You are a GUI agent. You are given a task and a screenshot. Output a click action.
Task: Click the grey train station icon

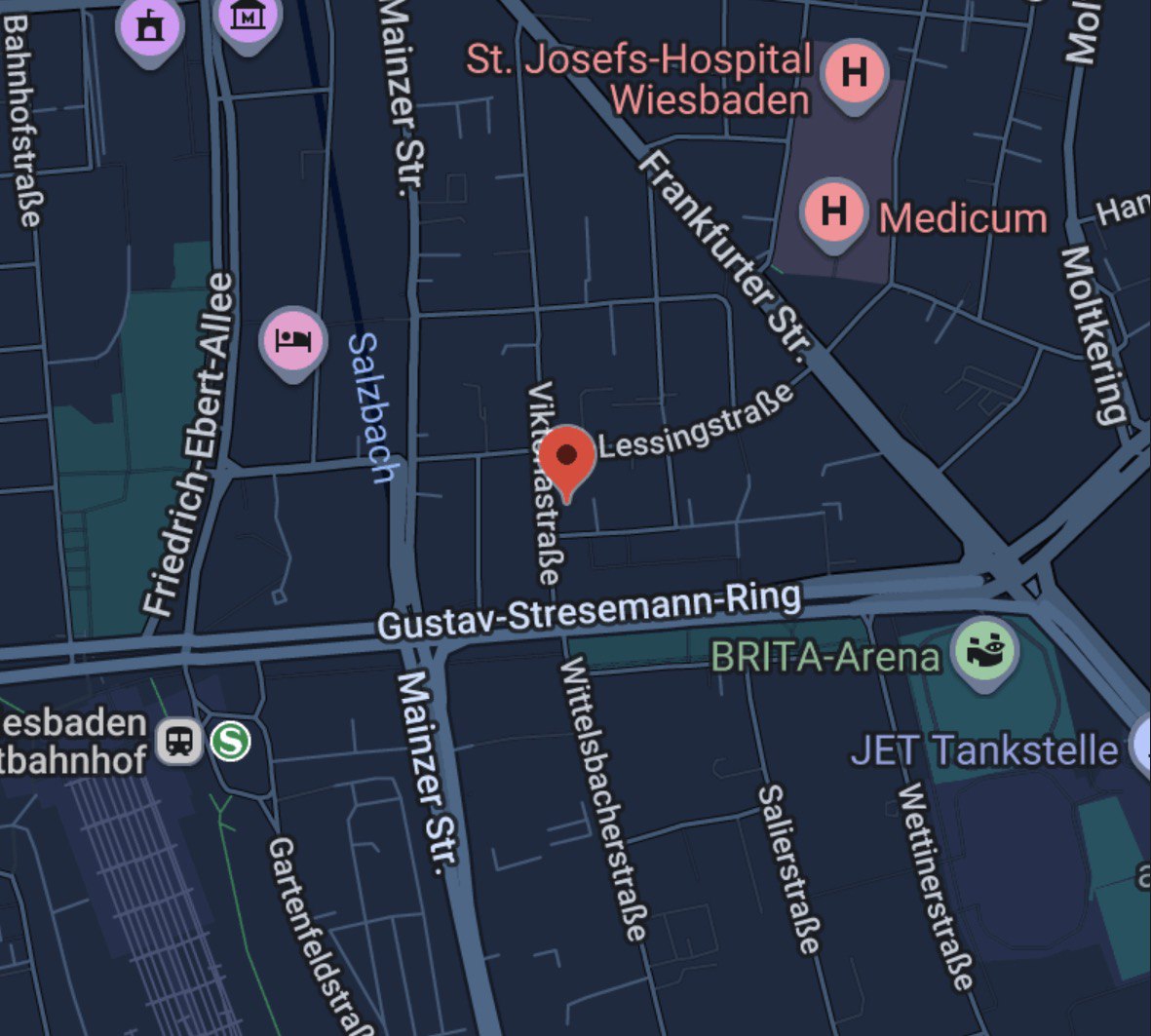[x=180, y=741]
